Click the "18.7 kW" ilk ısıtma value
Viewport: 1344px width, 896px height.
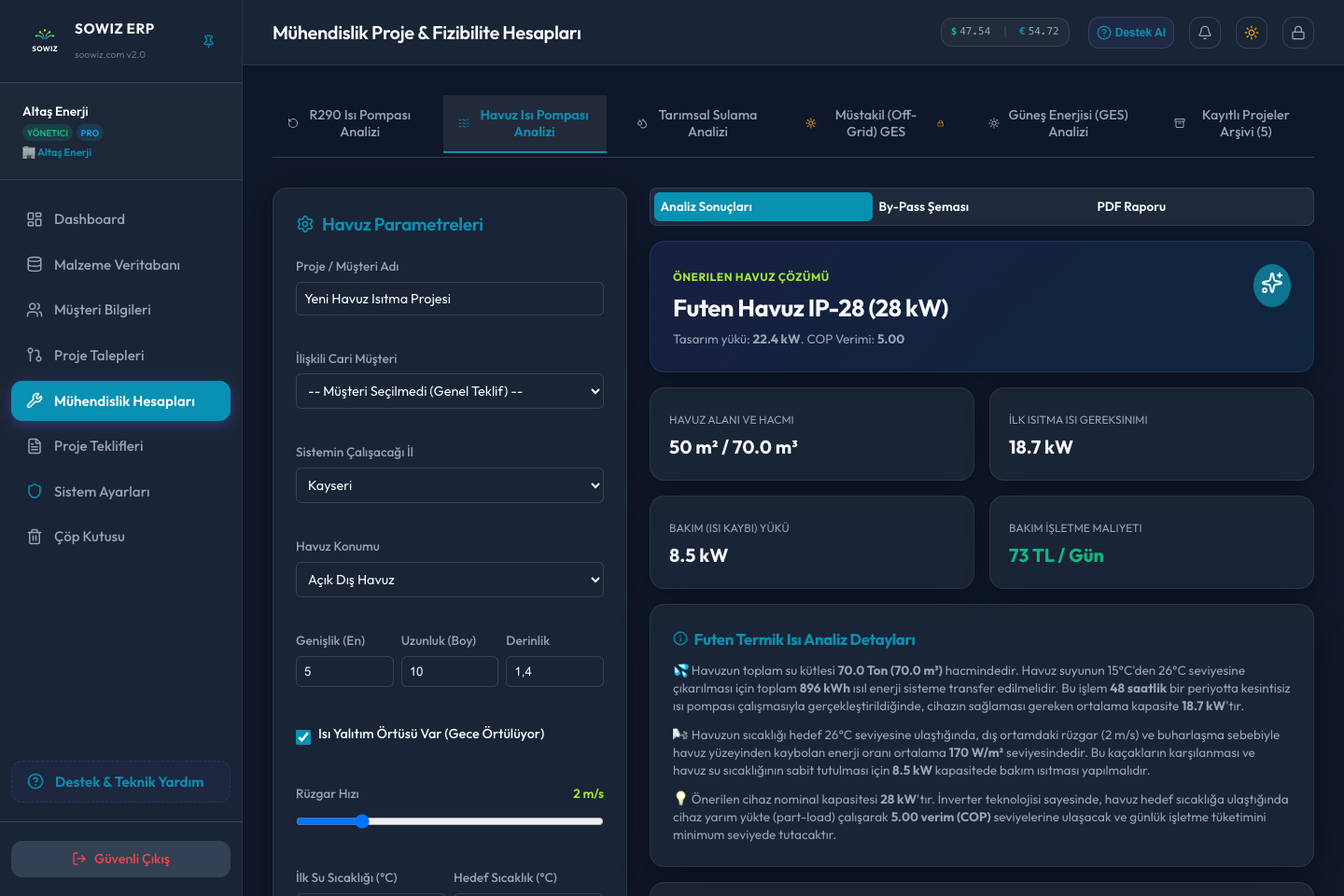click(1041, 447)
